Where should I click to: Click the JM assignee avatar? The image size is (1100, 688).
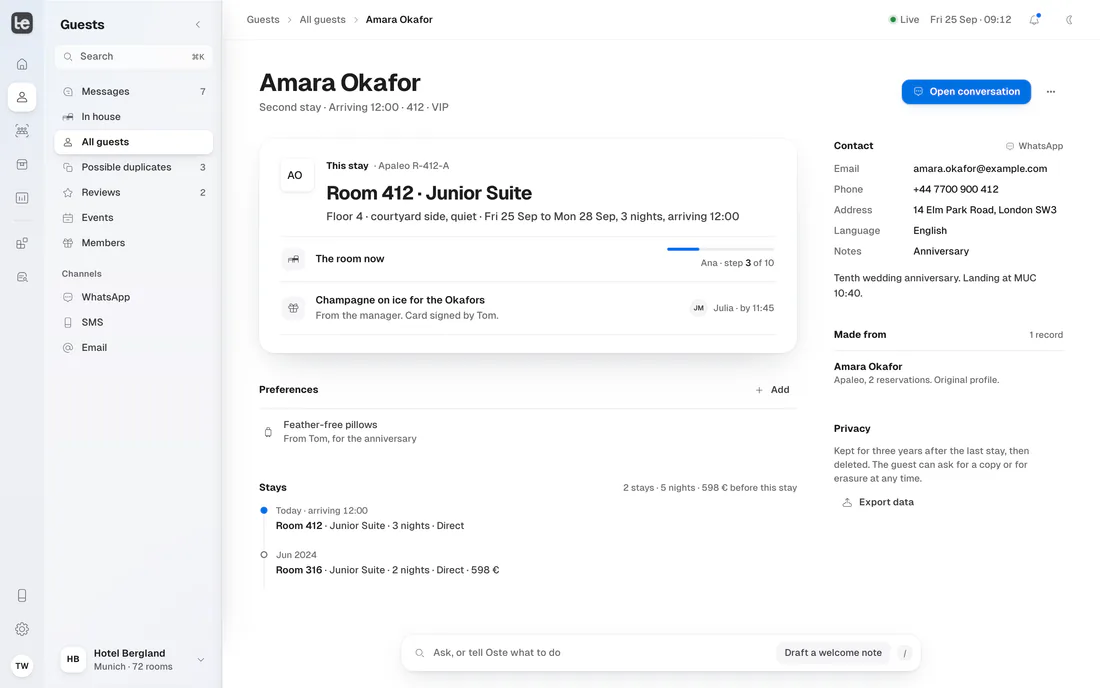[698, 308]
